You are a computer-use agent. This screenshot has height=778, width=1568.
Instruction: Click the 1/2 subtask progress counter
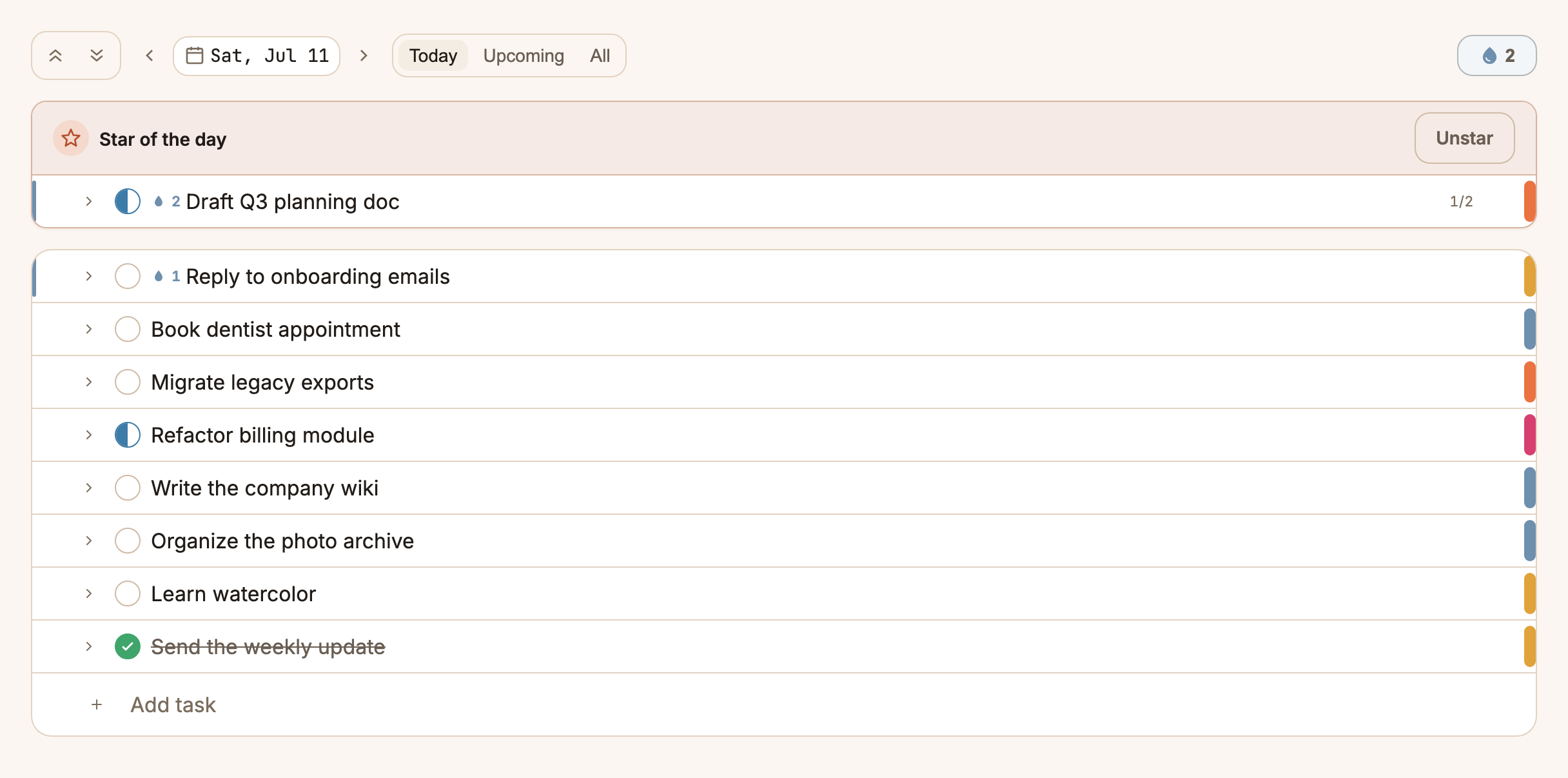pos(1461,201)
